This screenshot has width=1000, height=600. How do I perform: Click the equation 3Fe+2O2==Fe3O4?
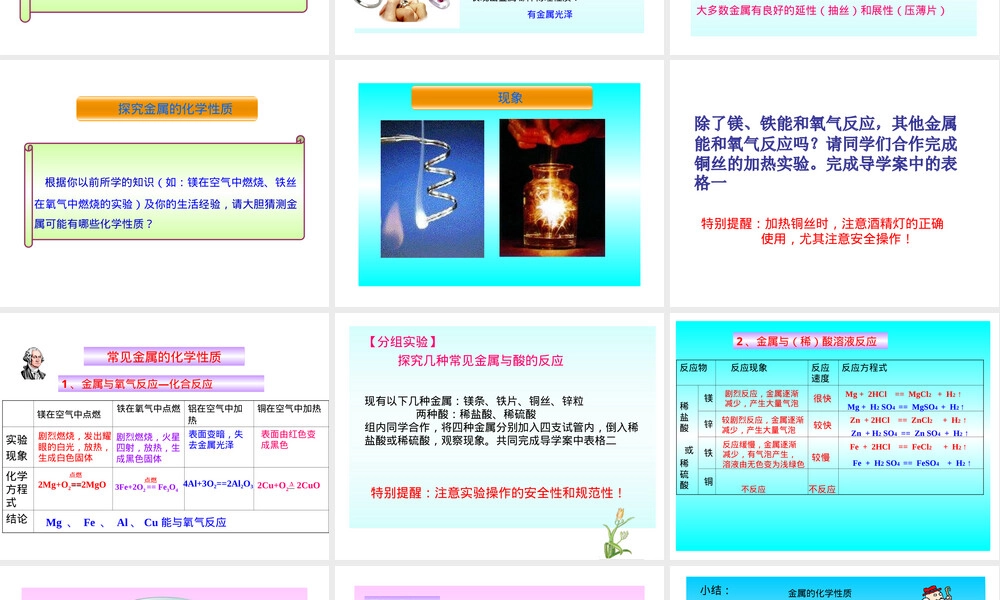tap(147, 486)
